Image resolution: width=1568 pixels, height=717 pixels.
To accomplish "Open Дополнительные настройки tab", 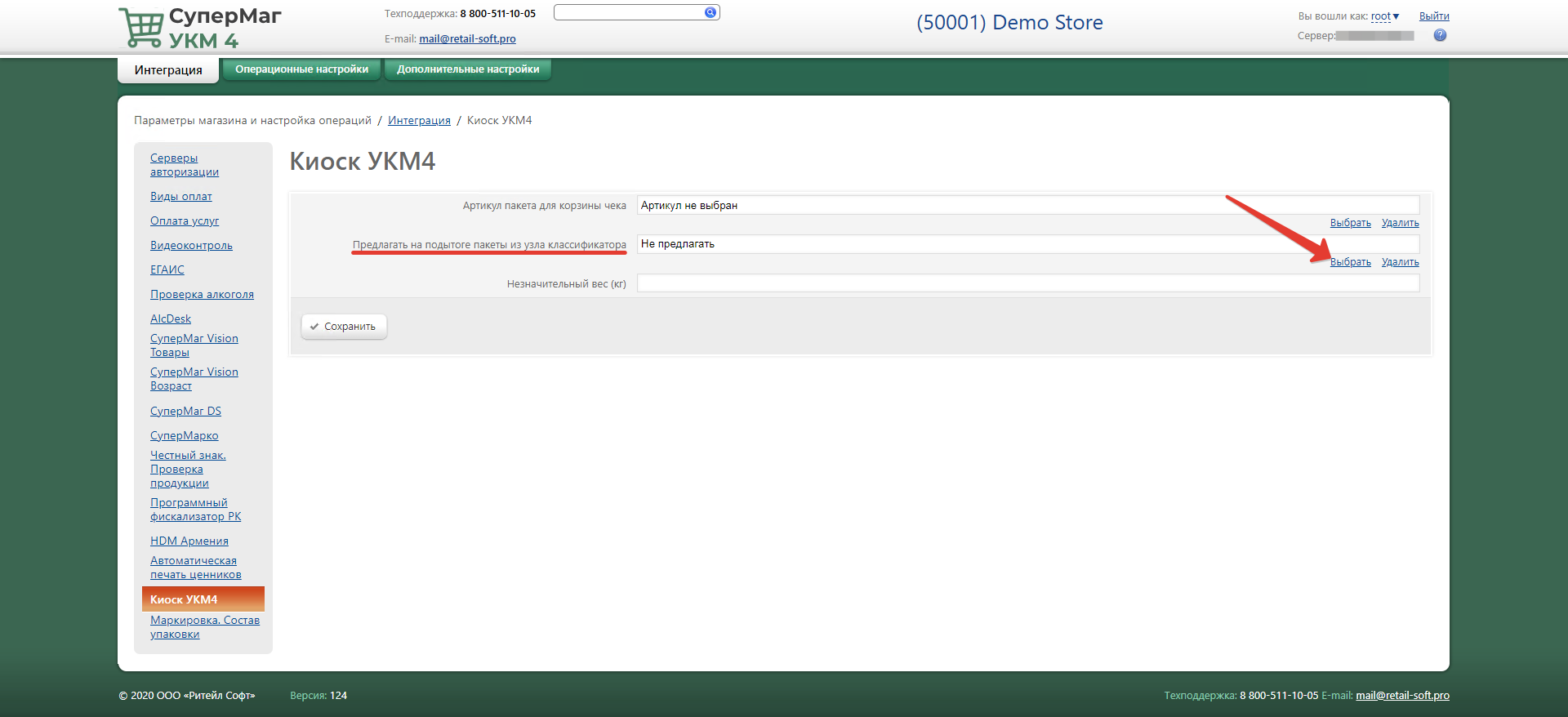I will (468, 69).
